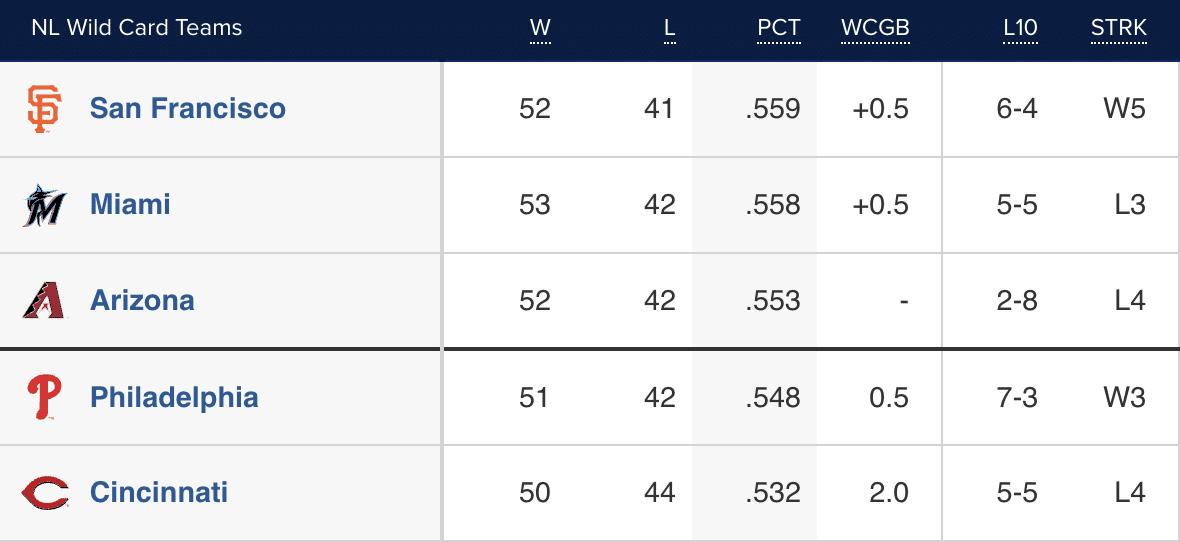Viewport: 1180px width, 542px height.
Task: Sort by the PCT column header
Action: (x=778, y=28)
